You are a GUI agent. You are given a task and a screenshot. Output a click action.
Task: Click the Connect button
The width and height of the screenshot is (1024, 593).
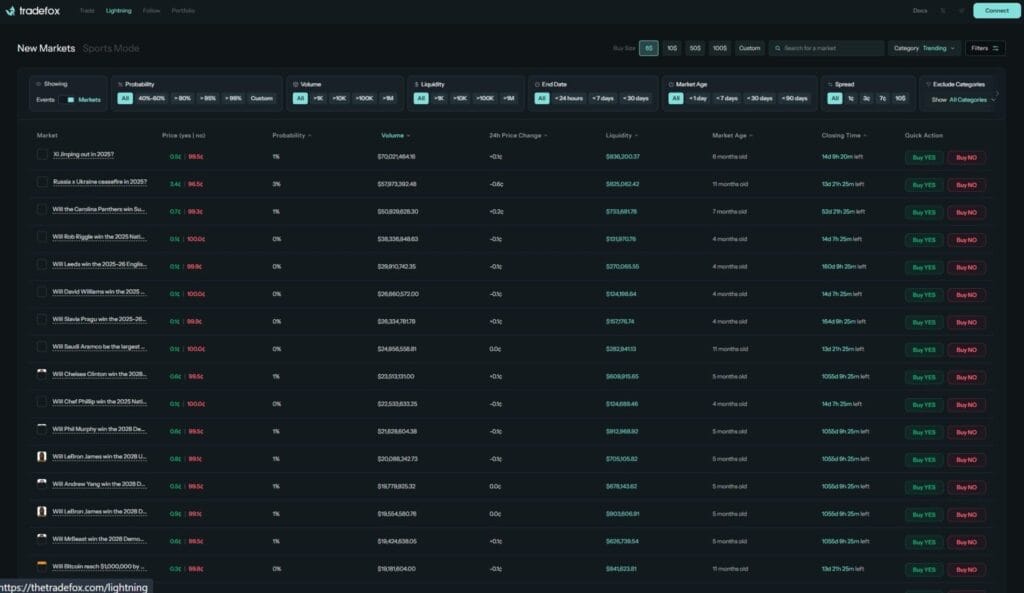click(996, 11)
